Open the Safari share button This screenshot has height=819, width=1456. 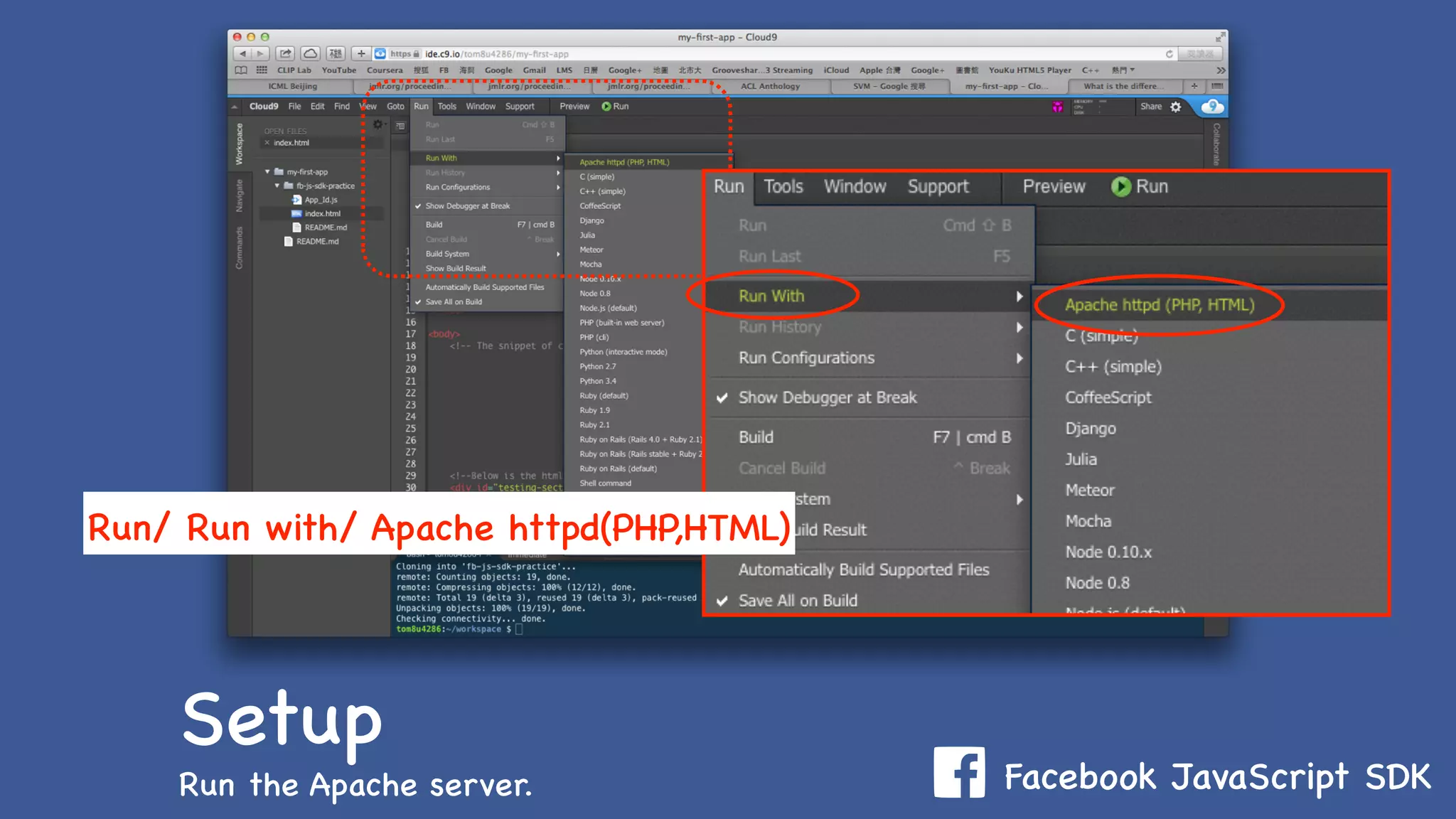[x=285, y=54]
